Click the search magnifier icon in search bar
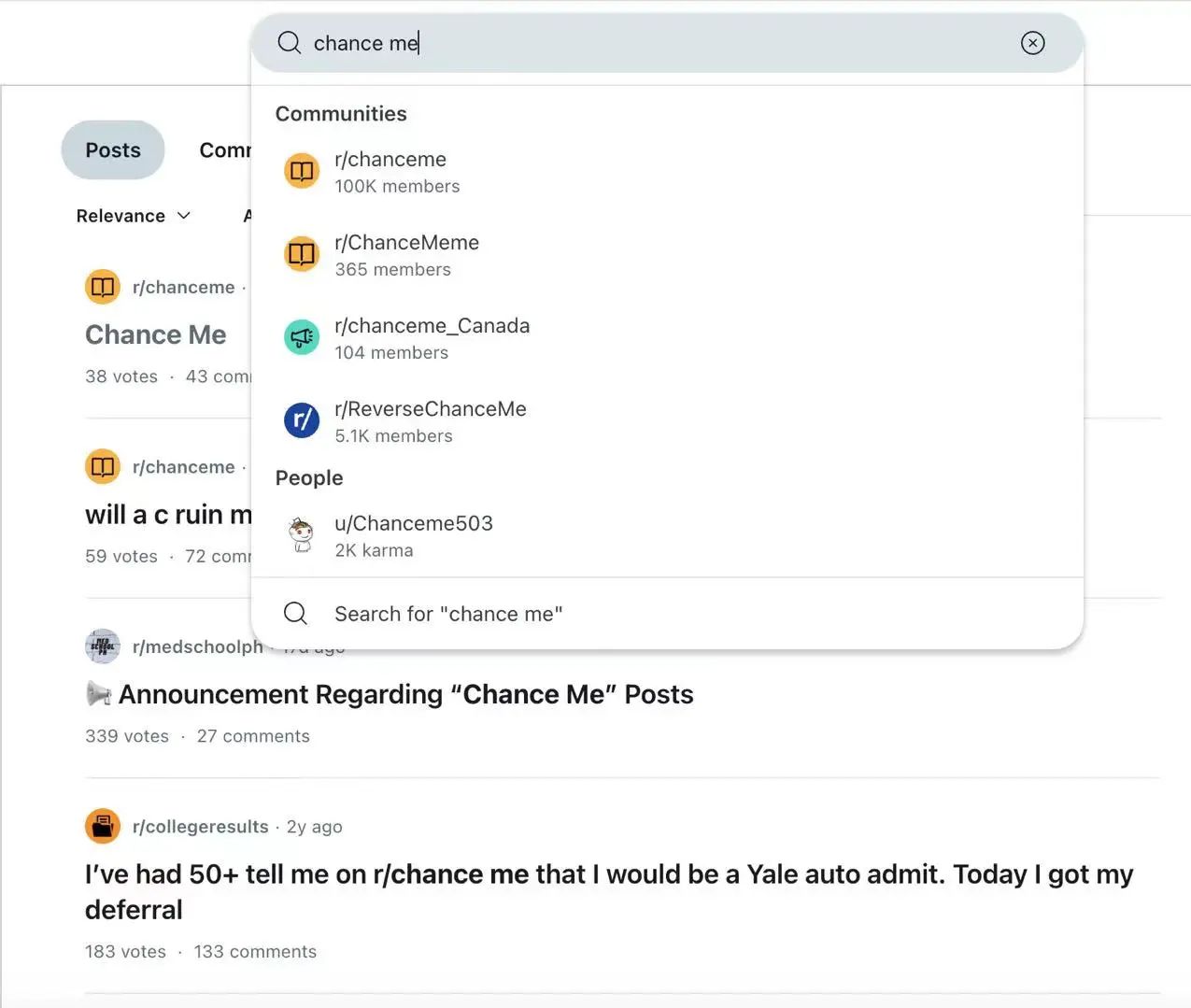The height and width of the screenshot is (1008, 1191). pos(290,43)
